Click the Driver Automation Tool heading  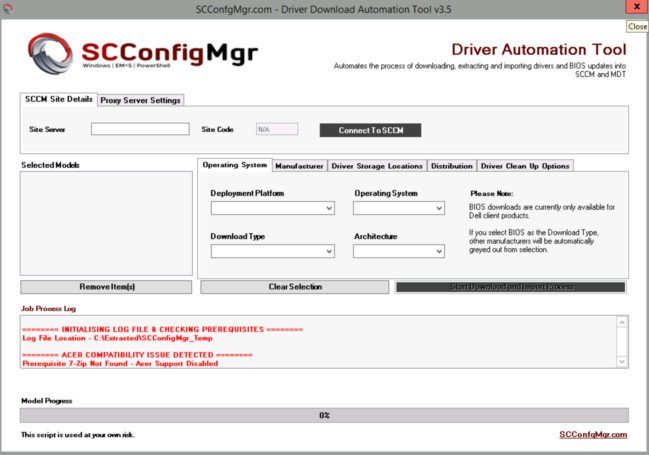[538, 49]
